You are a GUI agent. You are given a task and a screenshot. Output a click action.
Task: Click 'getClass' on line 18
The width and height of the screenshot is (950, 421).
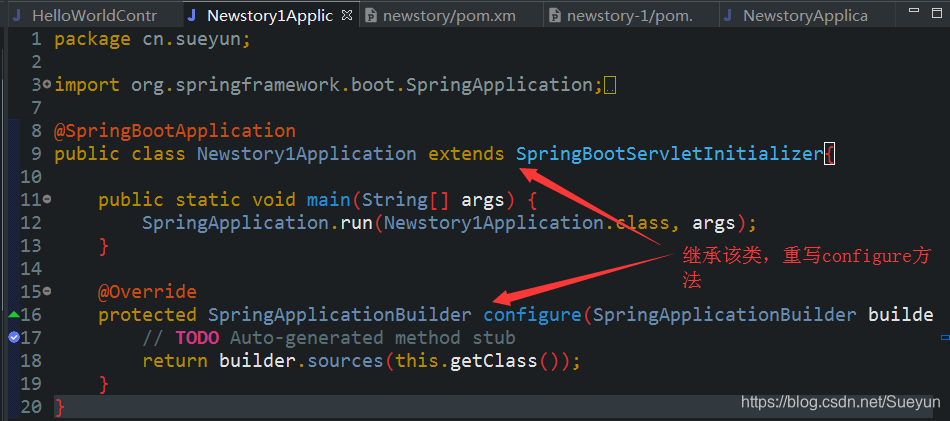(493, 361)
